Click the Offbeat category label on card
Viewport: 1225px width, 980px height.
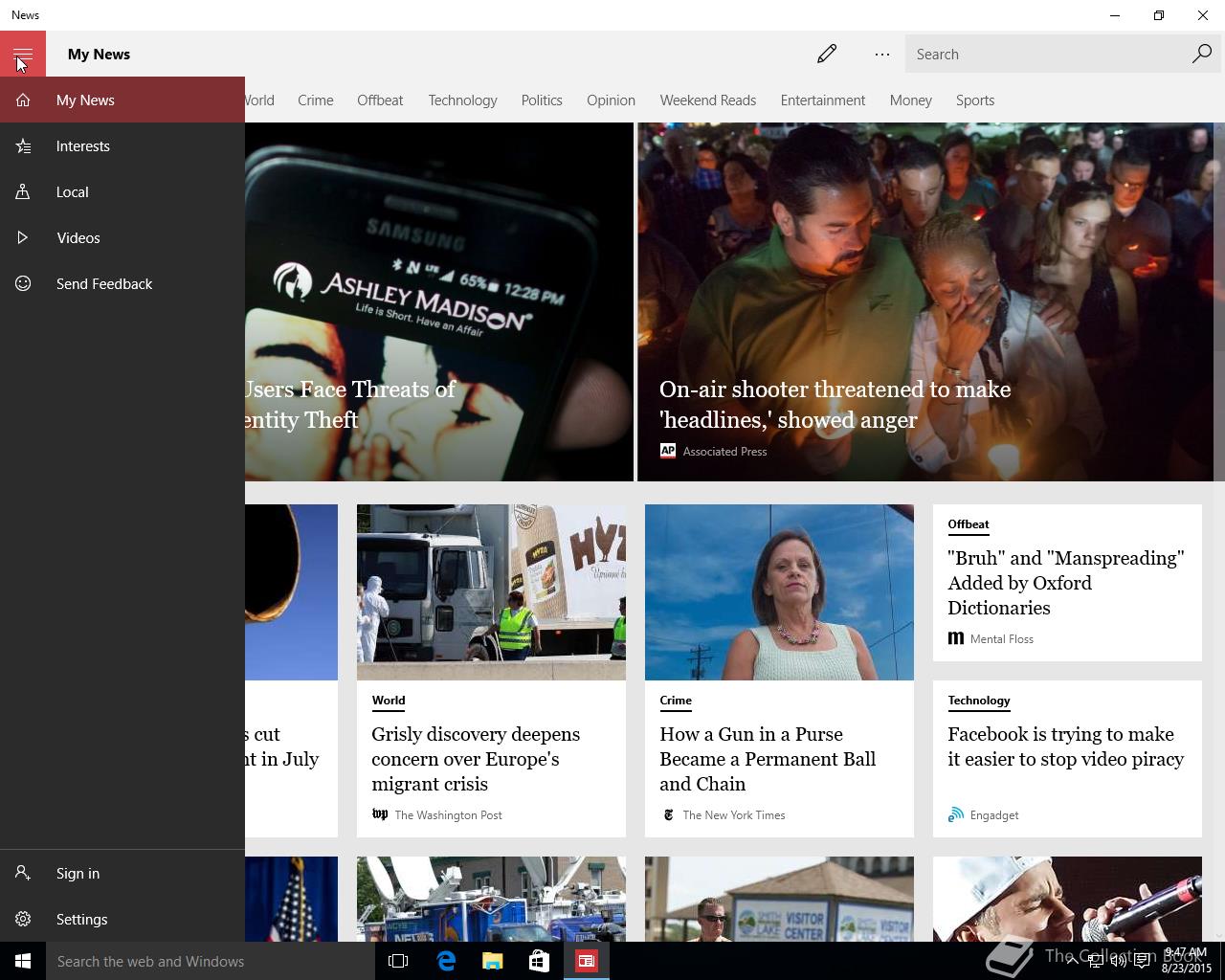(x=968, y=524)
